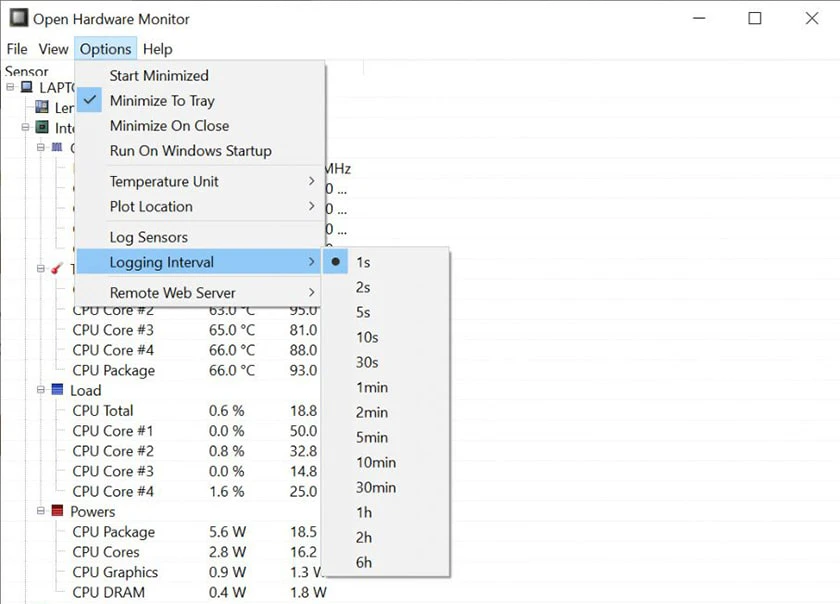Viewport: 840px width, 604px height.
Task: Click the Powers category label
Action: point(93,512)
